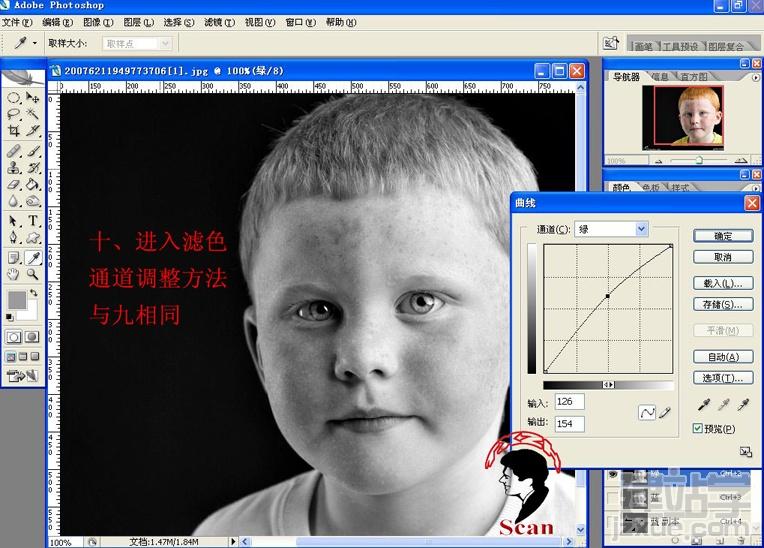
Task: Open the file browser from options bar
Action: [x=611, y=43]
